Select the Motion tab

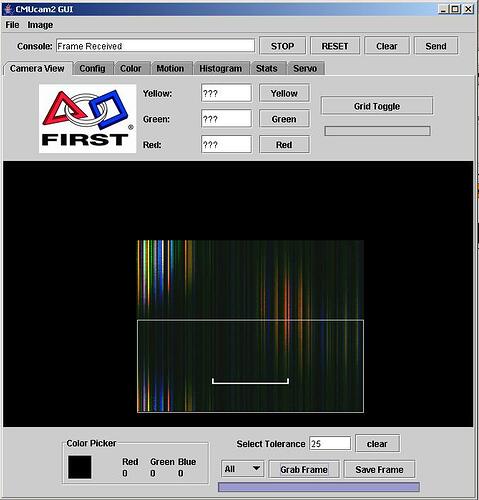click(170, 68)
